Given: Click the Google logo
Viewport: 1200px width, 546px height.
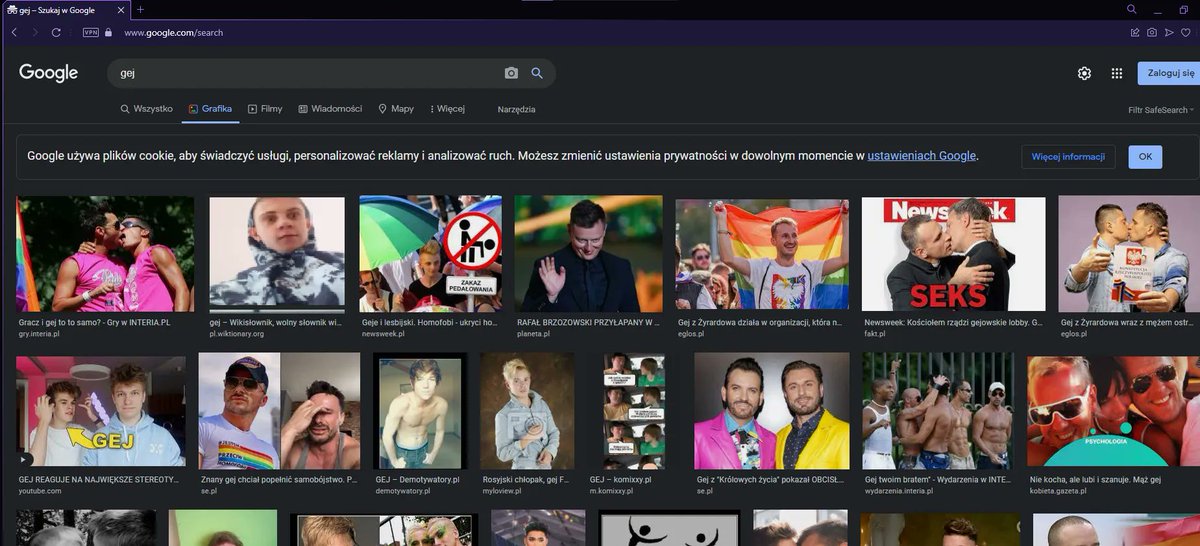Looking at the screenshot, I should 48,72.
